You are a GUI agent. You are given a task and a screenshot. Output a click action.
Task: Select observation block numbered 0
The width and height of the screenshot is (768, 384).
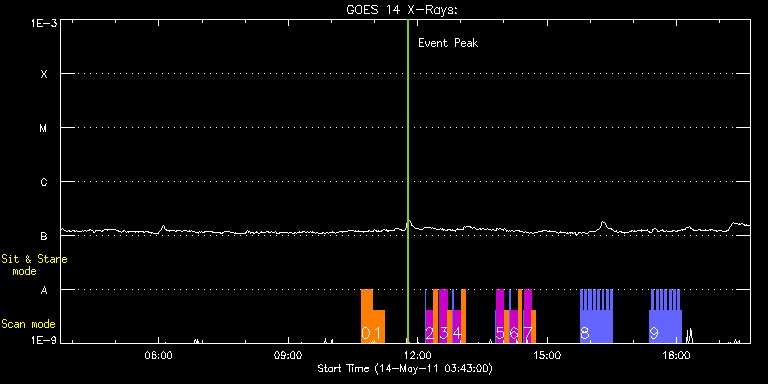367,316
